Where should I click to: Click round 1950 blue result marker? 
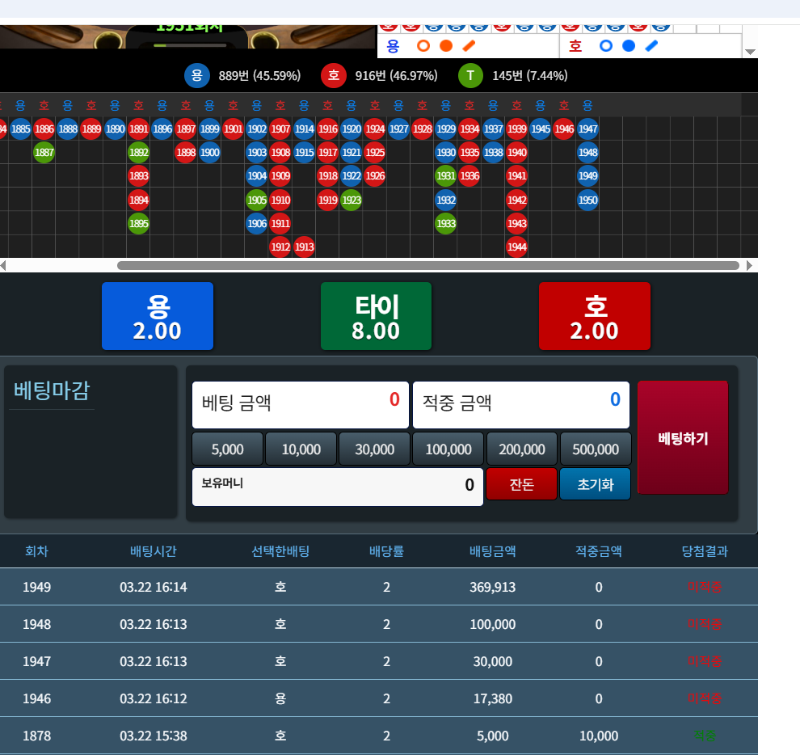(588, 200)
